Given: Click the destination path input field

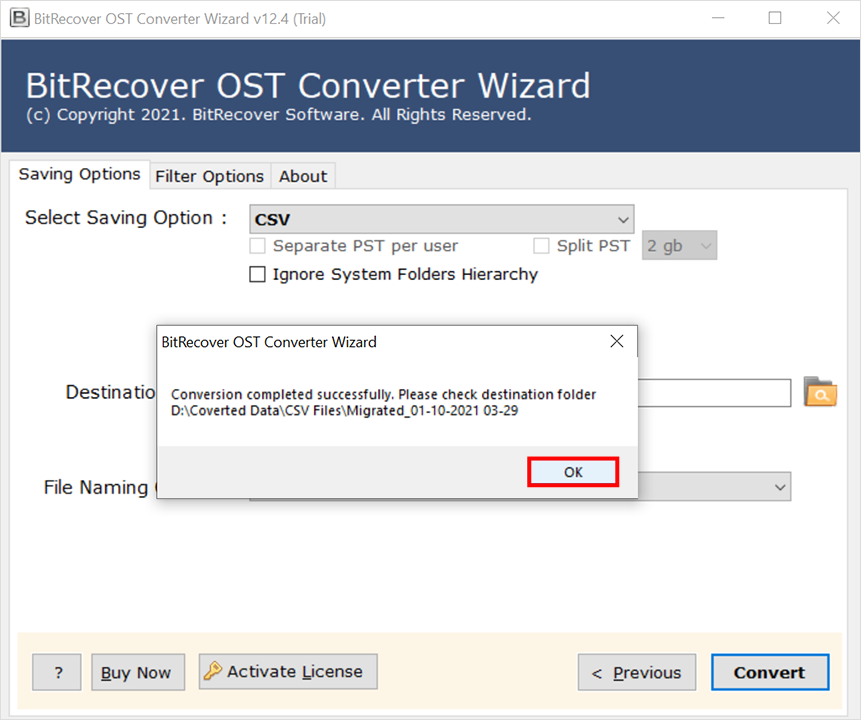Looking at the screenshot, I should click(714, 393).
